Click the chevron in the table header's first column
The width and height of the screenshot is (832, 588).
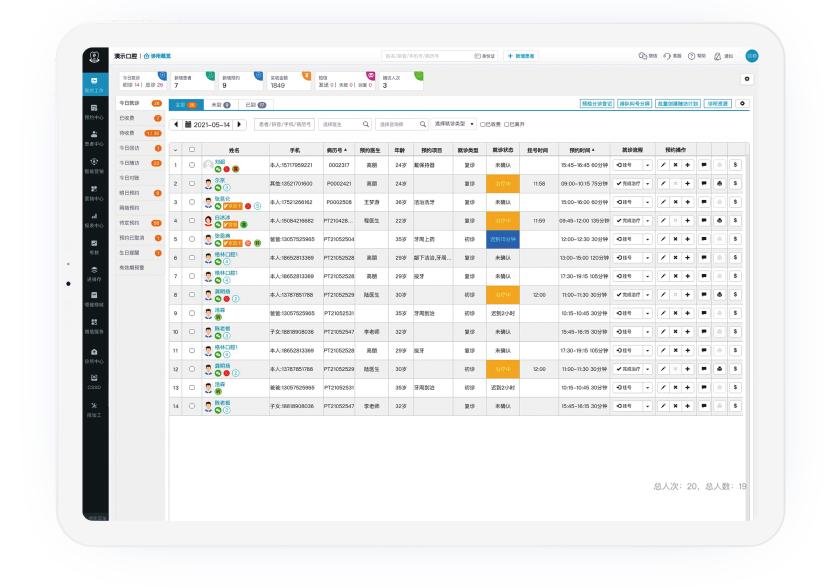tap(176, 150)
